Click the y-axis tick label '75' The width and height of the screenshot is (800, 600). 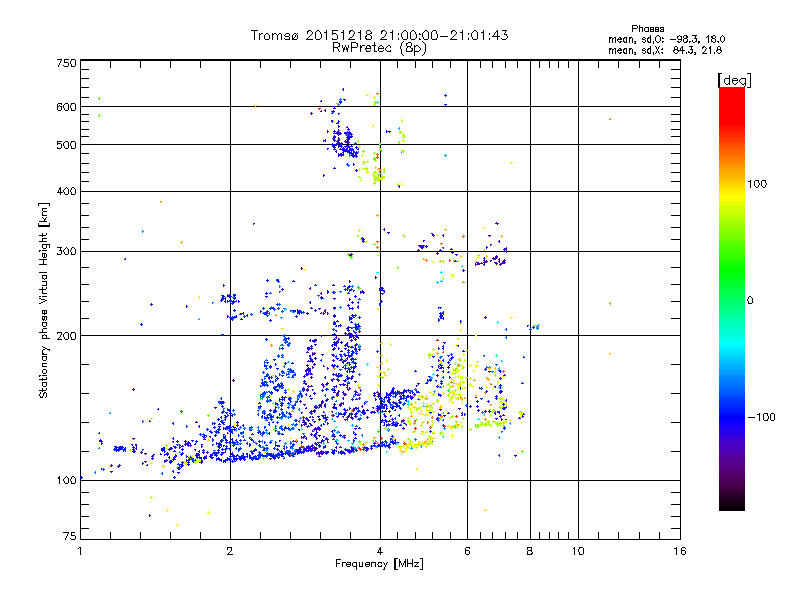pos(70,536)
